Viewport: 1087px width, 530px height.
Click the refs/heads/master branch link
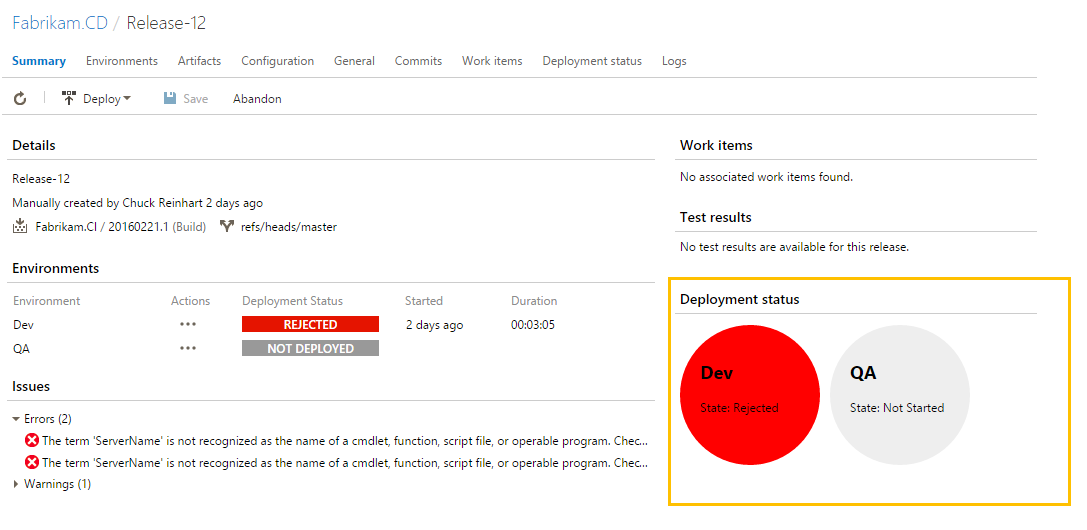pos(288,227)
